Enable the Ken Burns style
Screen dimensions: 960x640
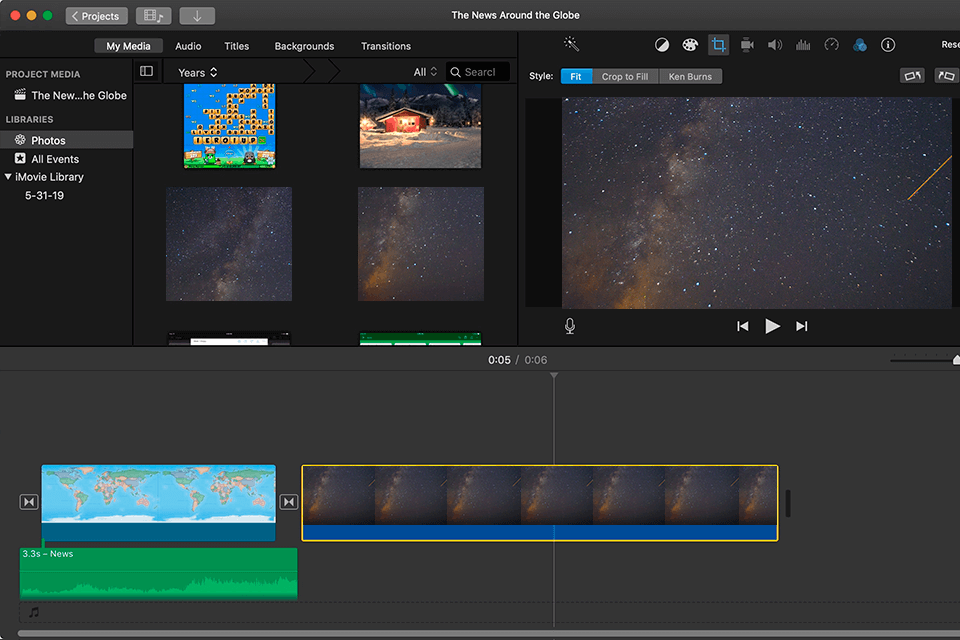pyautogui.click(x=690, y=76)
